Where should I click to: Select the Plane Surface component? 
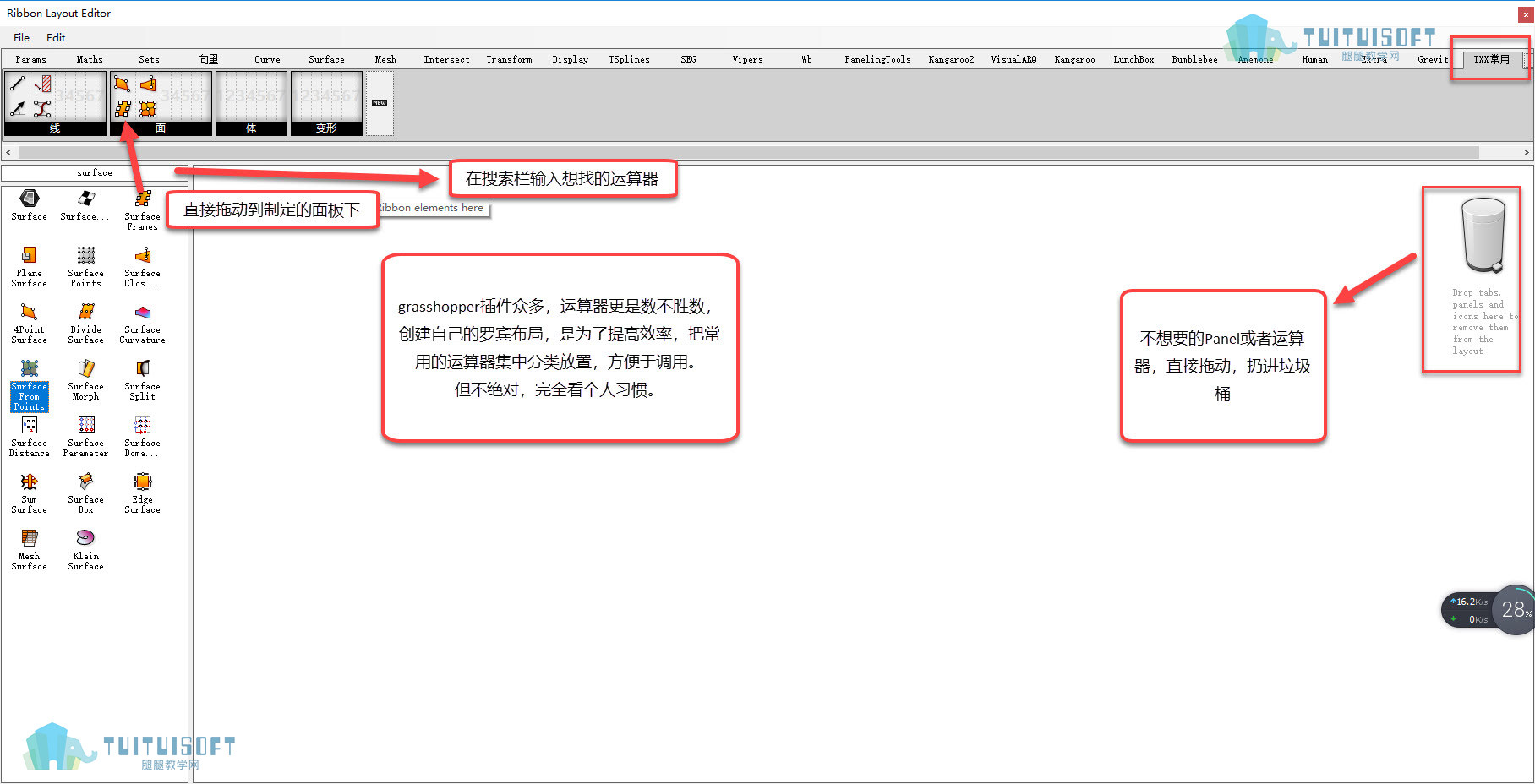tap(29, 267)
